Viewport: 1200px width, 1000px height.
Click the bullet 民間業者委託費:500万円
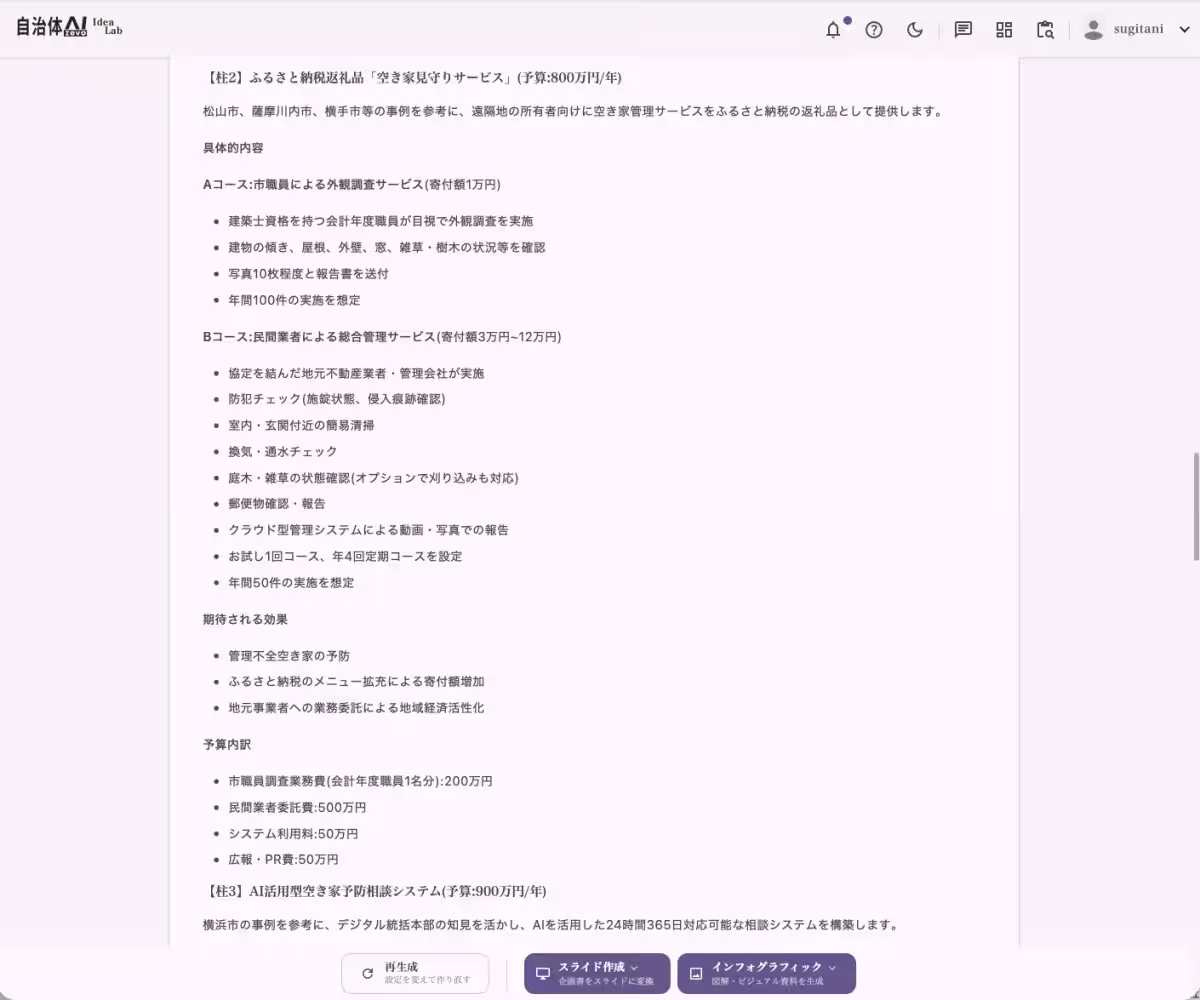click(297, 807)
